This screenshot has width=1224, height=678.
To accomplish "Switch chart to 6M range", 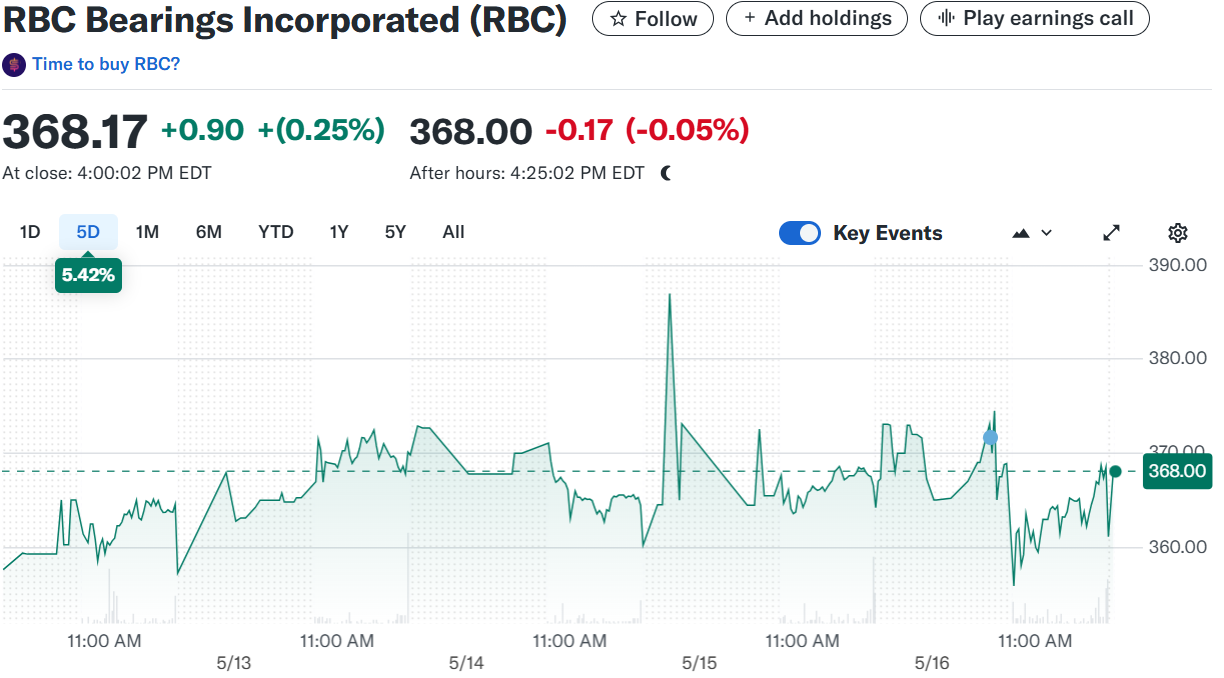I will tap(208, 232).
